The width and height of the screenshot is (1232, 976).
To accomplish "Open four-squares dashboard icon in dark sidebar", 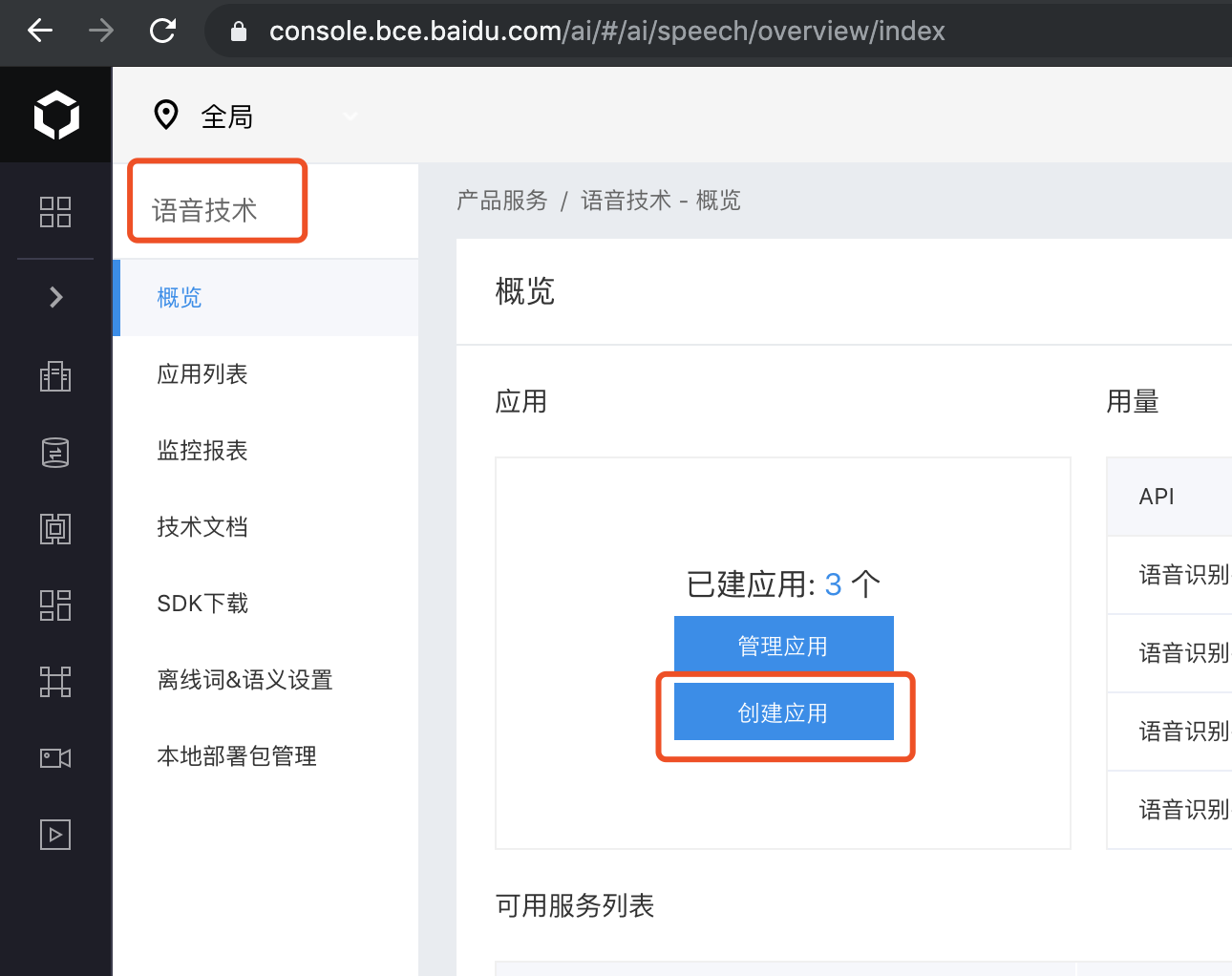I will [x=55, y=212].
